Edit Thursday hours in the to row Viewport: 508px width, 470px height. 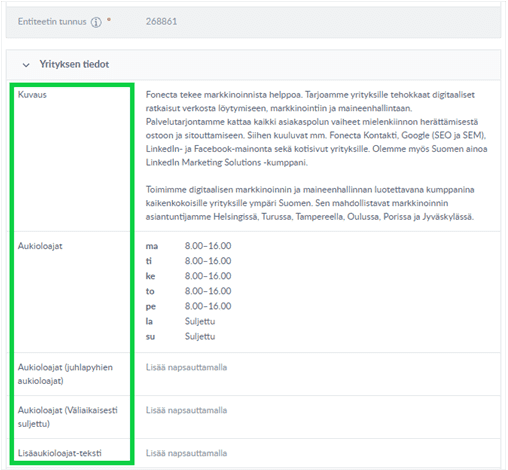click(x=208, y=291)
